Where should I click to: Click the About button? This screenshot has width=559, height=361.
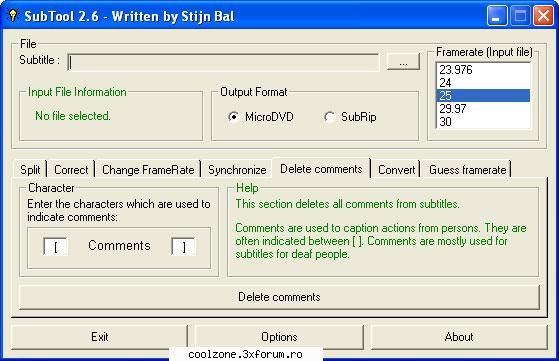(459, 337)
